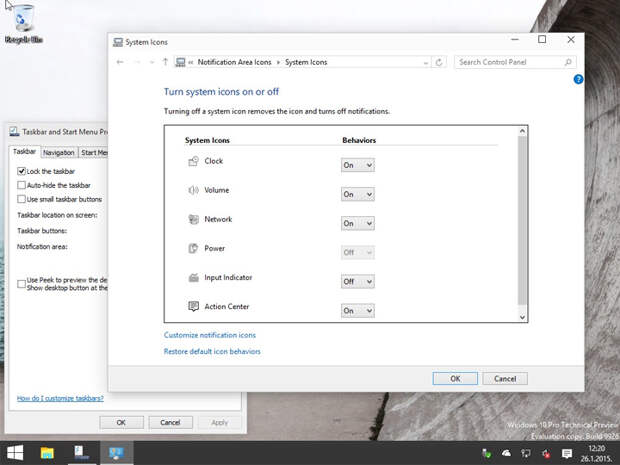The height and width of the screenshot is (465, 620).
Task: Open How do I customize taskbars link
Action: click(x=60, y=398)
